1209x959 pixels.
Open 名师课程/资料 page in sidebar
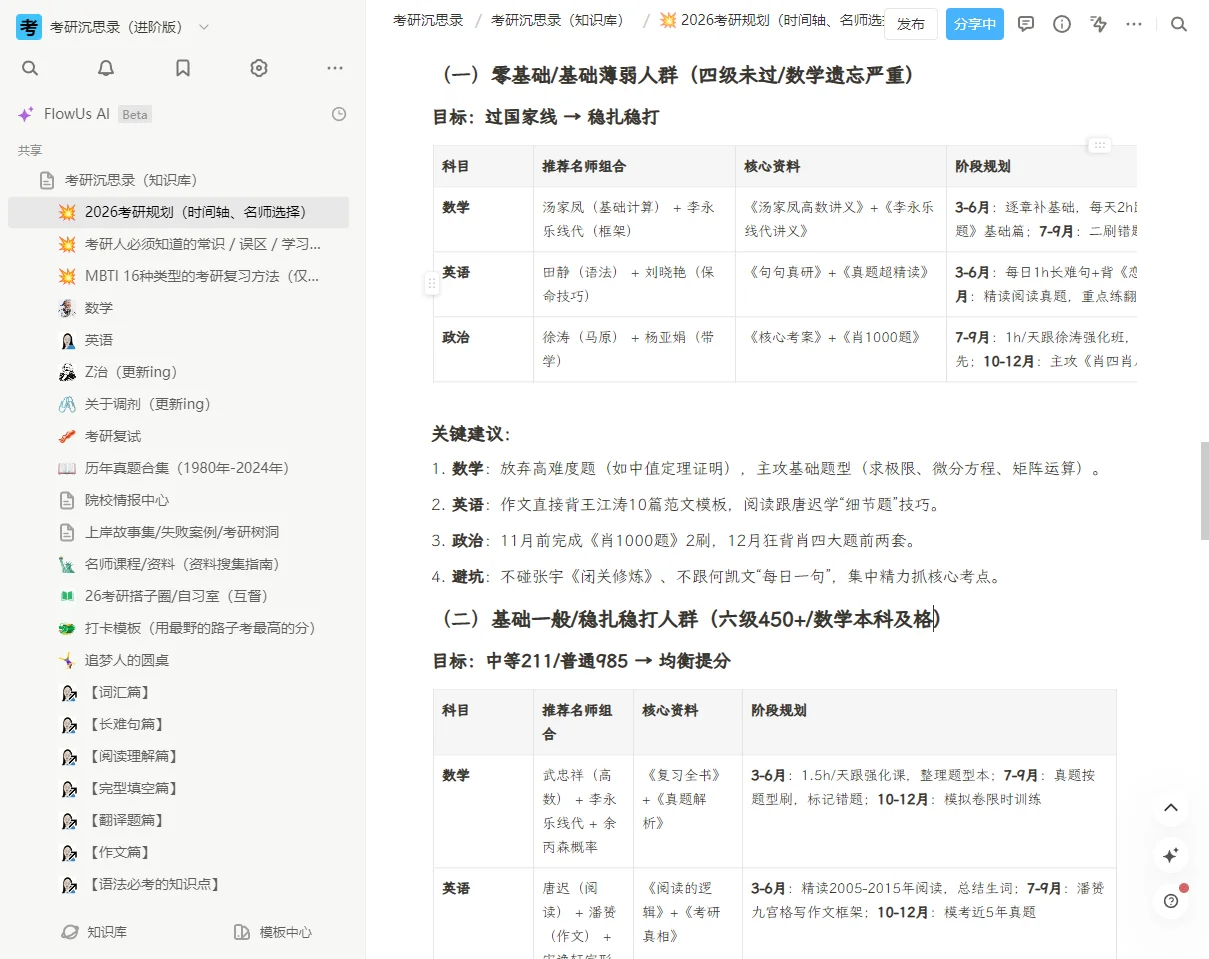178,564
